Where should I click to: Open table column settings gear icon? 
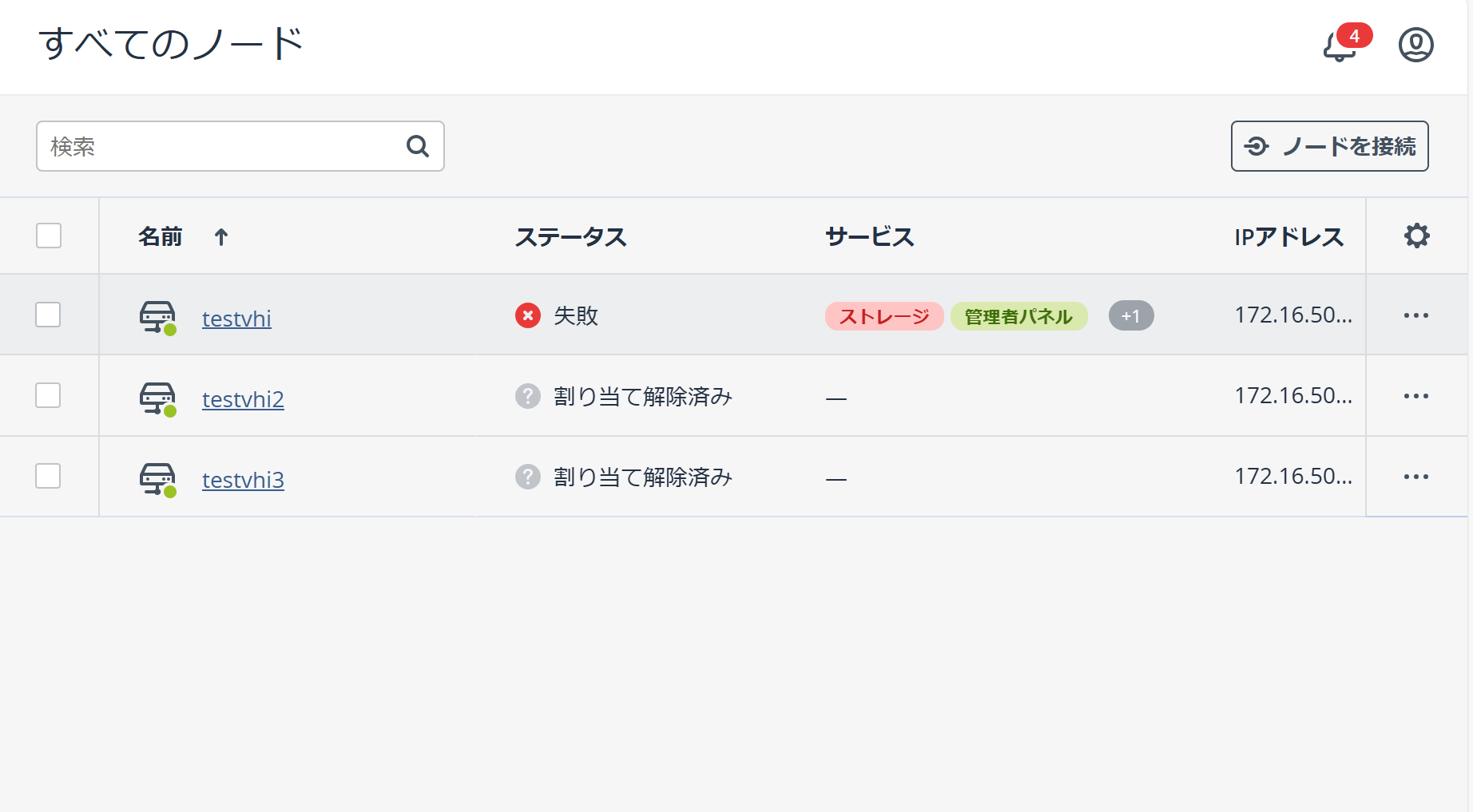(1416, 236)
